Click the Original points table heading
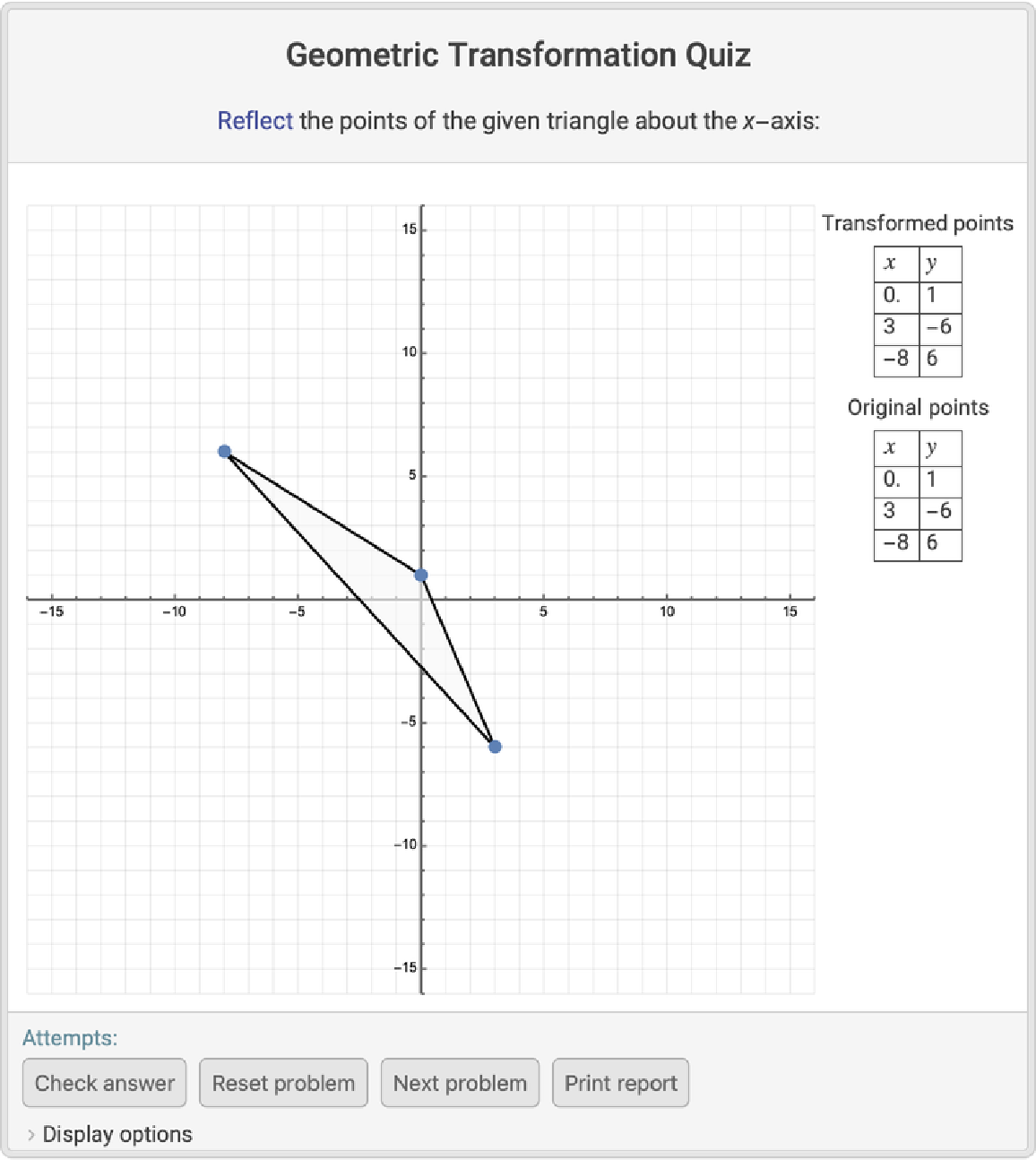 [x=918, y=408]
